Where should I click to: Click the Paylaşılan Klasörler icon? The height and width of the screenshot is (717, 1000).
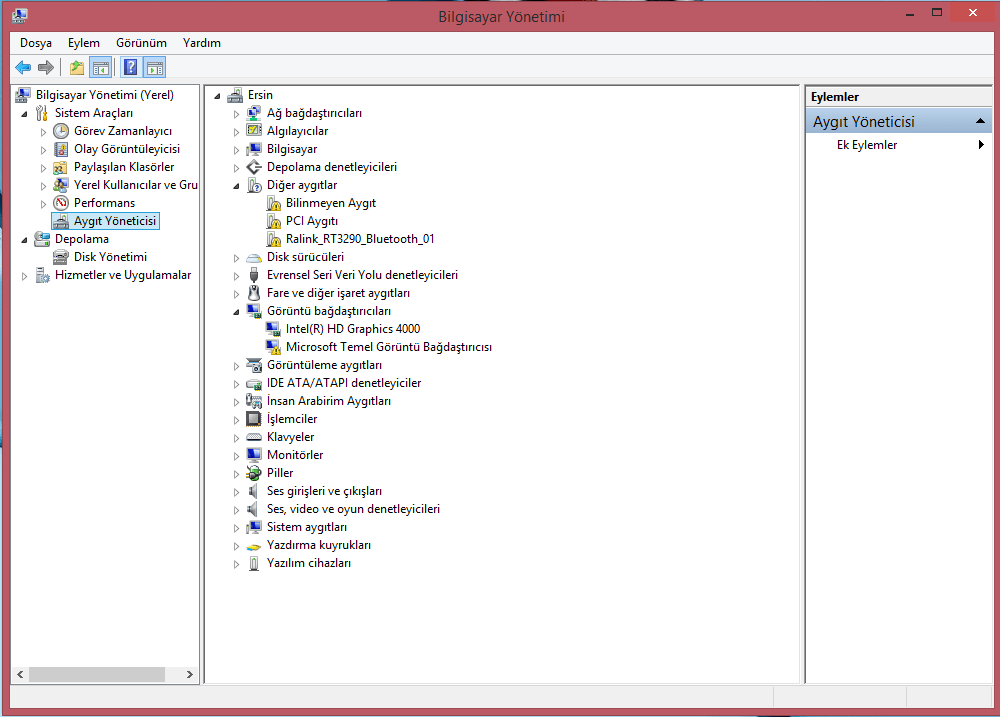pos(61,167)
